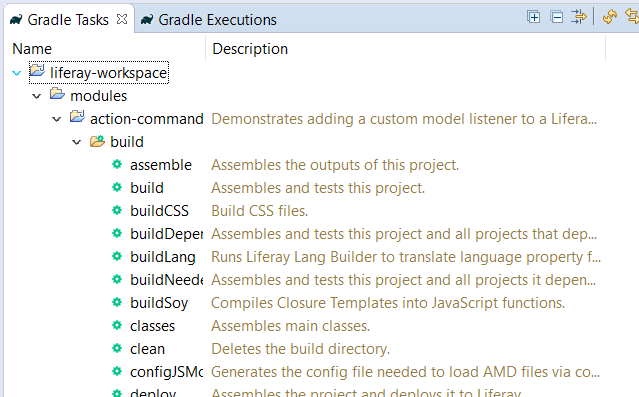Viewport: 639px width, 397px height.
Task: Select the buildLang task
Action: click(163, 257)
